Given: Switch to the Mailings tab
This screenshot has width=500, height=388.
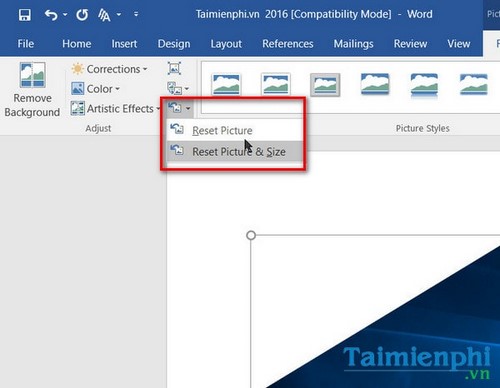Looking at the screenshot, I should pos(353,44).
